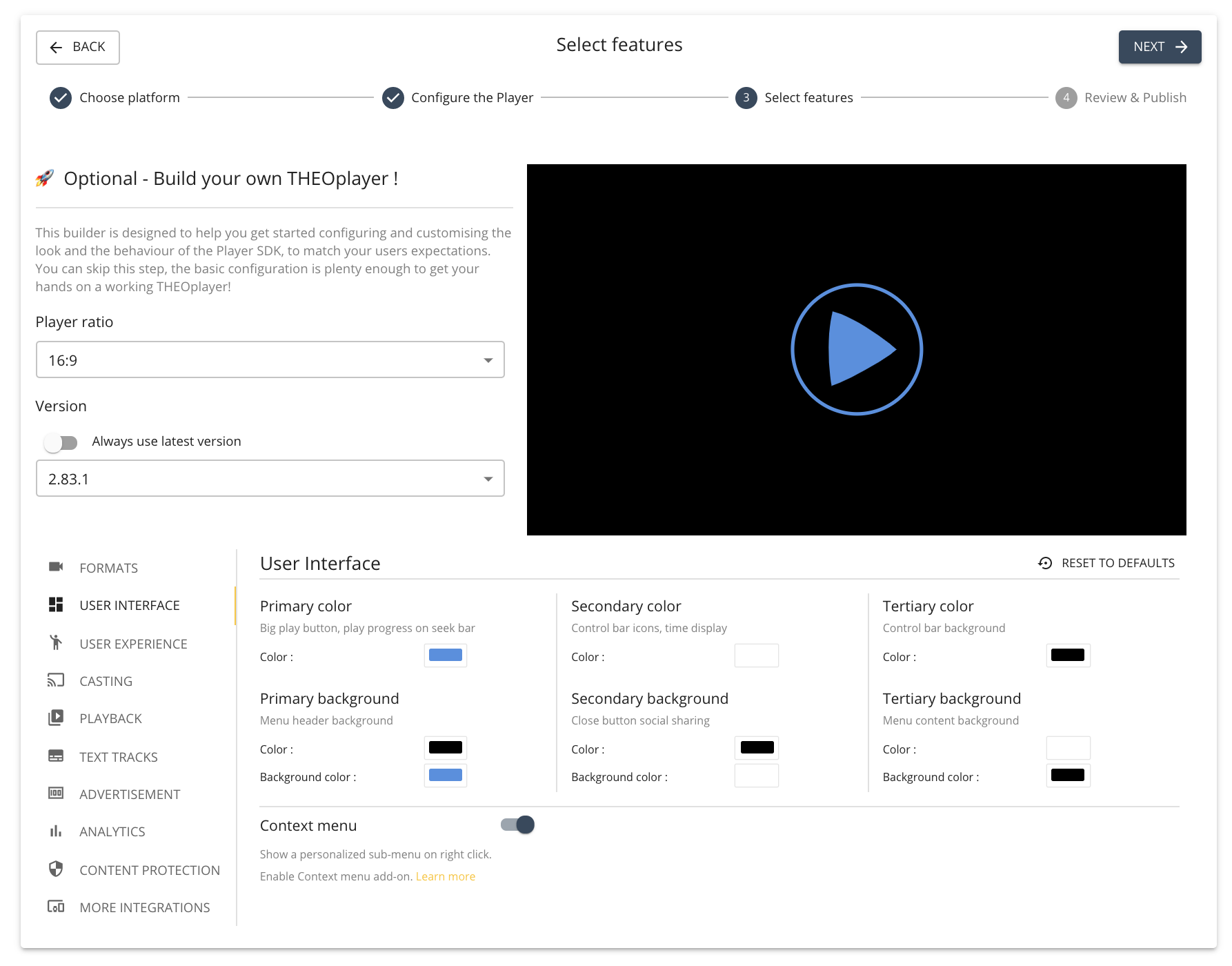Open the User Experience section
This screenshot has height=966, width=1232.
coord(133,644)
